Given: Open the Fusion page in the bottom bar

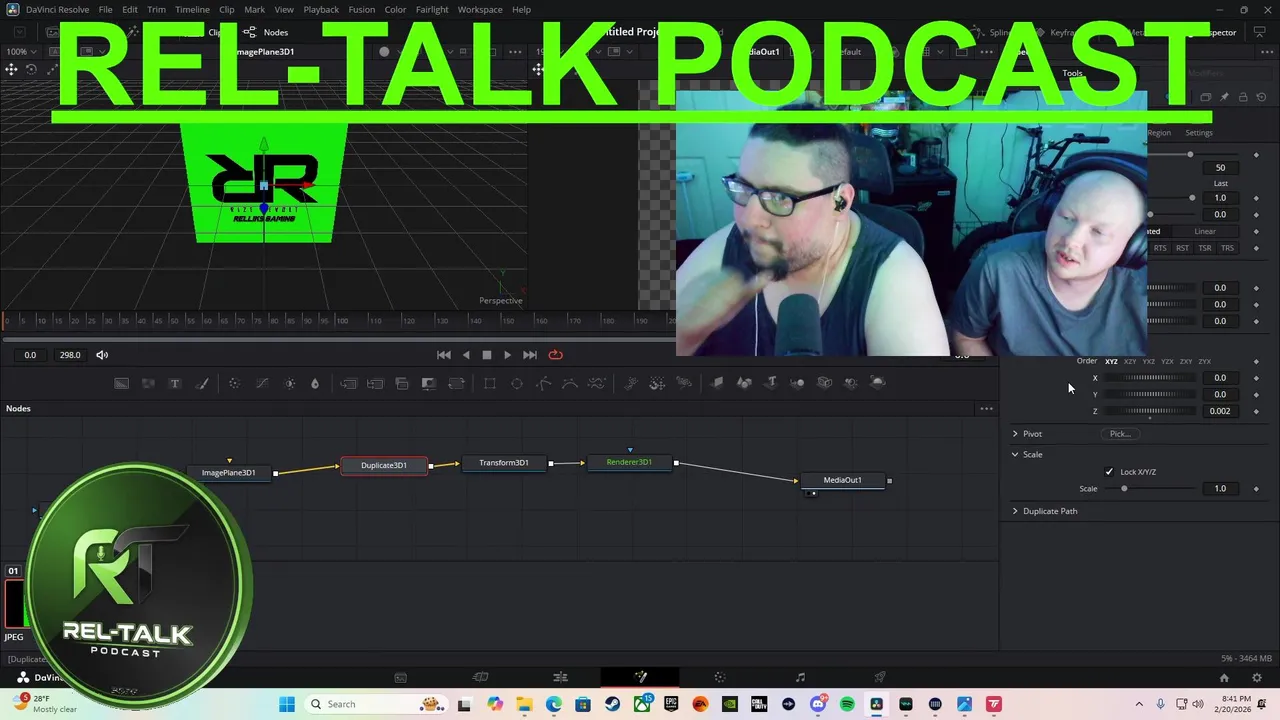Looking at the screenshot, I should (x=640, y=677).
